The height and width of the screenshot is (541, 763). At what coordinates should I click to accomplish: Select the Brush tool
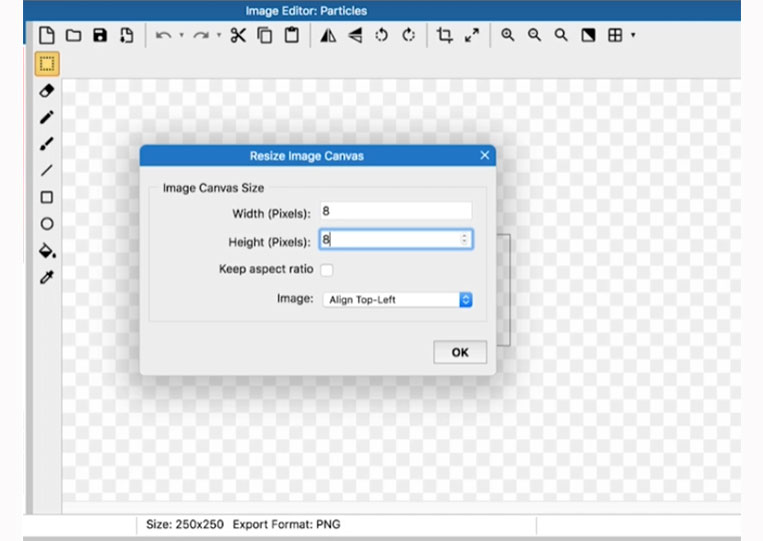tap(47, 144)
